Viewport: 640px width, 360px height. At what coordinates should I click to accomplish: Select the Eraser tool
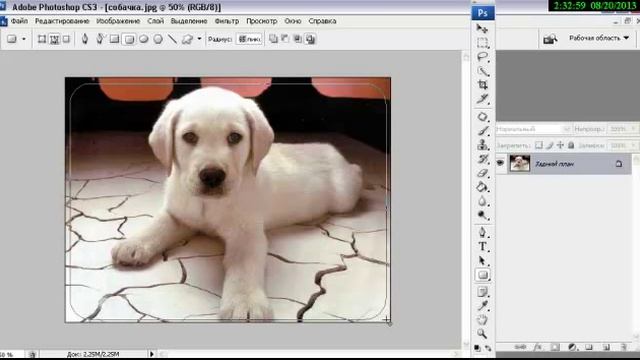coord(482,173)
